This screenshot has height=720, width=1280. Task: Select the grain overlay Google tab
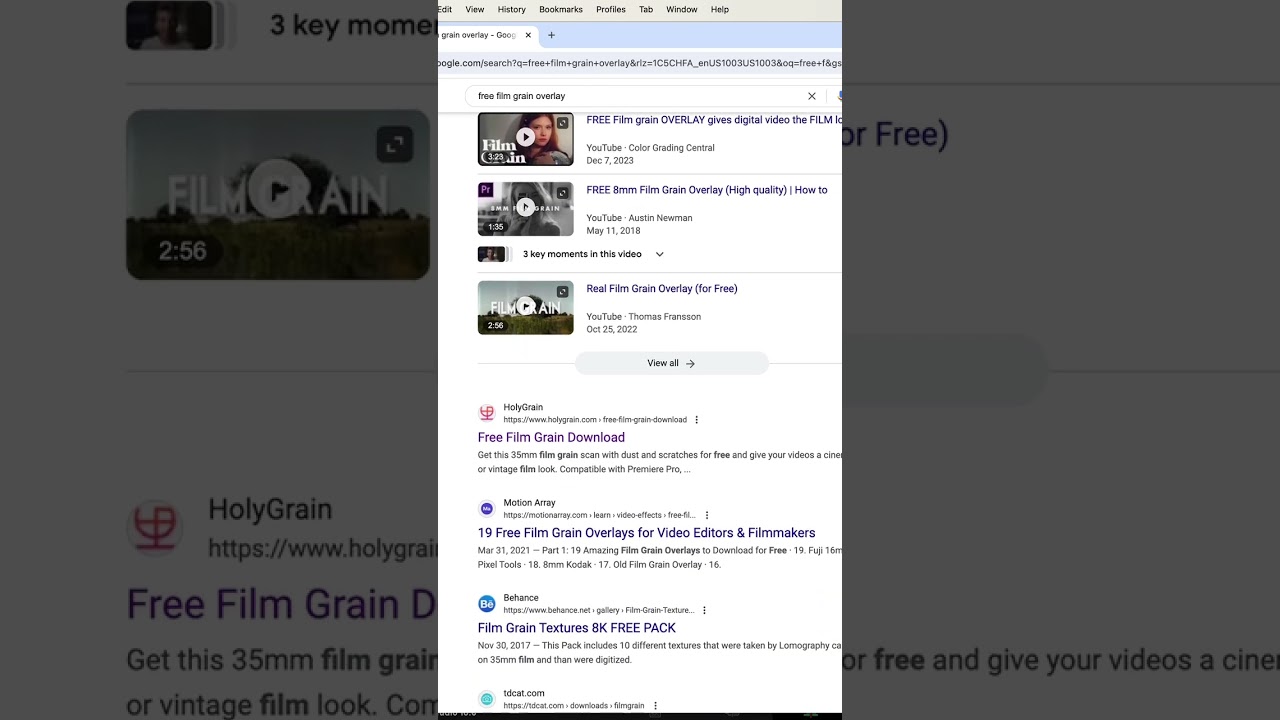[487, 35]
